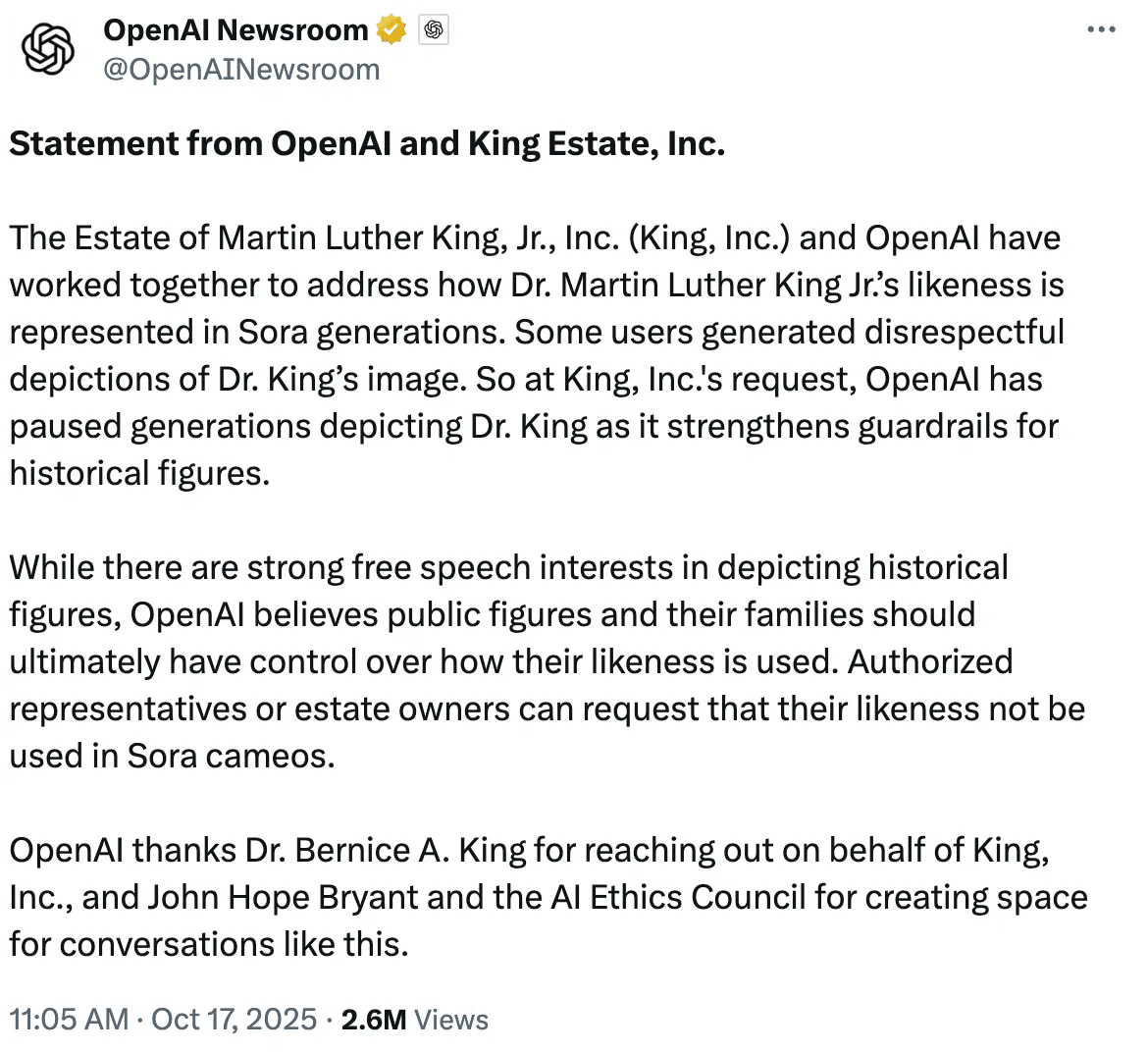Click the "historical figures." line ending first paragraph
This screenshot has width=1148, height=1052.
(139, 474)
